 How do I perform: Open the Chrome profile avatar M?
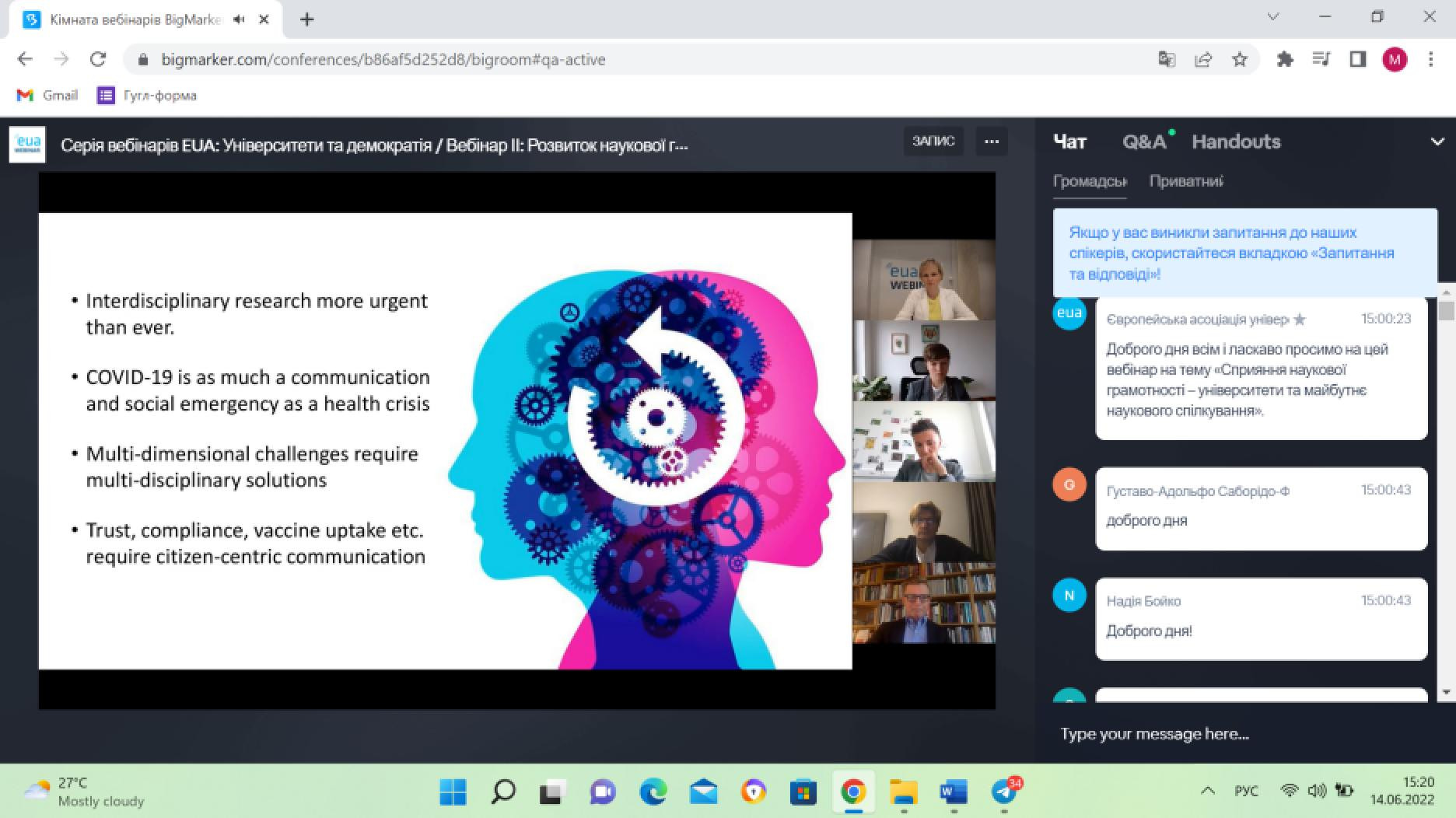(x=1395, y=60)
